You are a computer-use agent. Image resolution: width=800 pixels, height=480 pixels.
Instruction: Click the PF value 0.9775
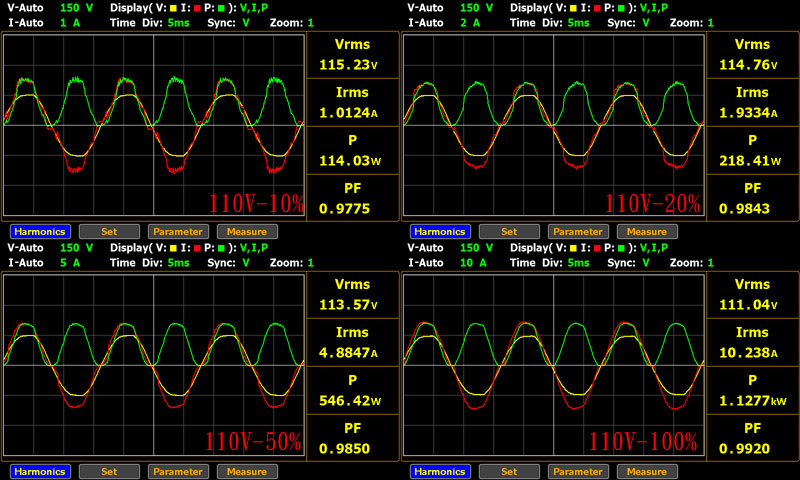(x=344, y=209)
